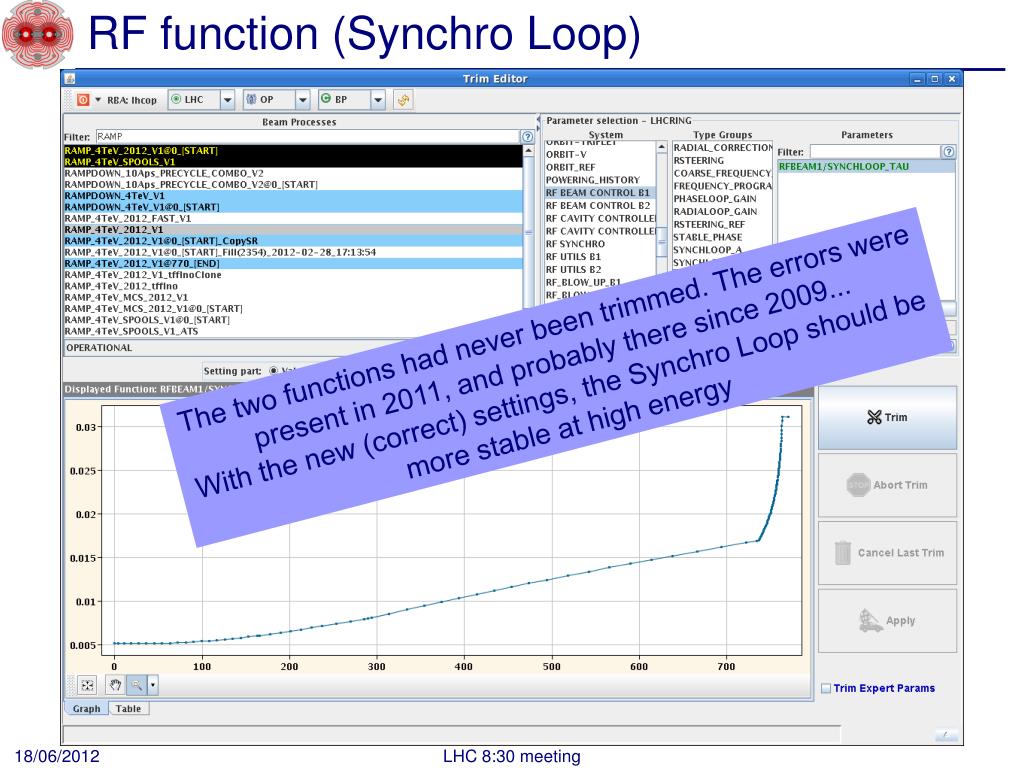Screen dimensions: 1024x768
Task: Select the hand pan tool icon
Action: point(116,685)
